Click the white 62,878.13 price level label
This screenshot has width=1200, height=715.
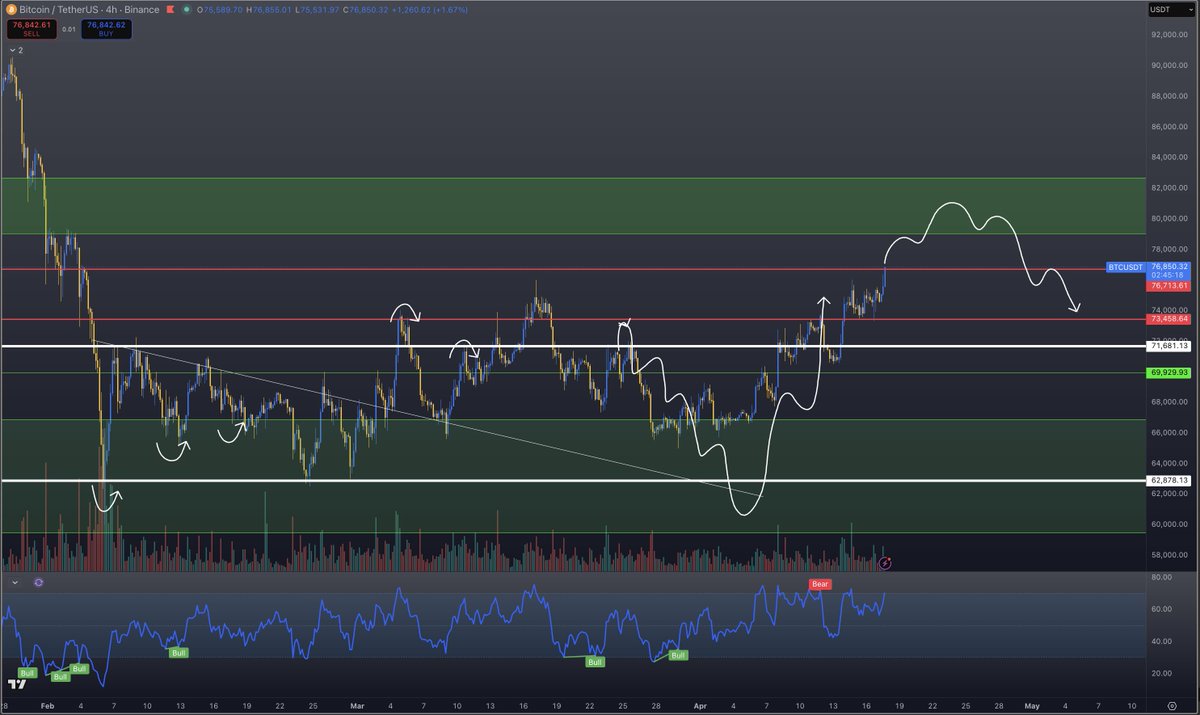click(x=1169, y=480)
